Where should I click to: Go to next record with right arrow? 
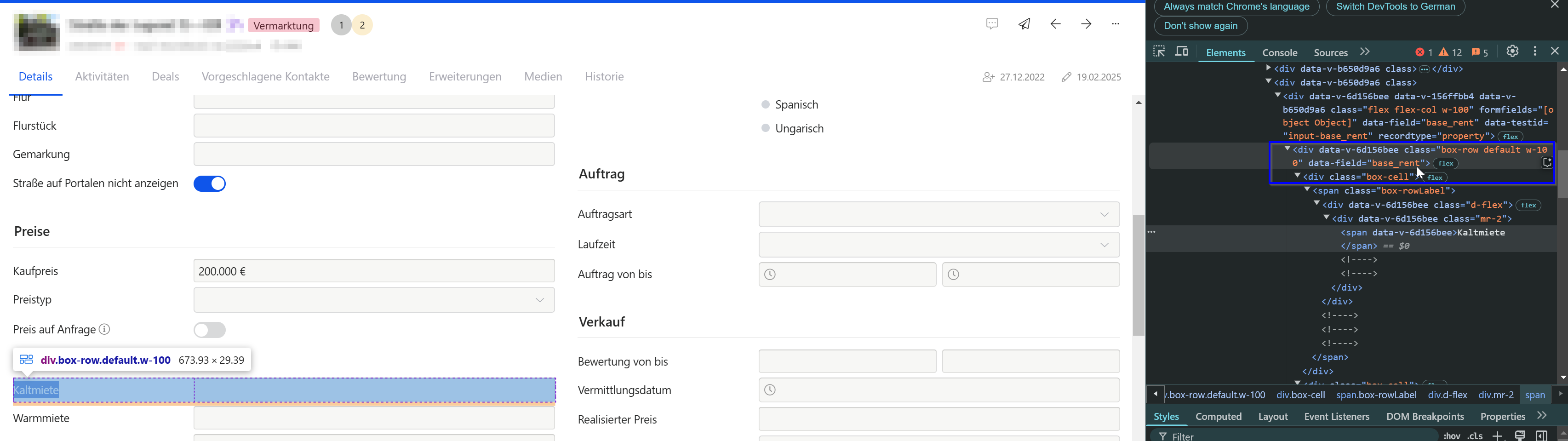(x=1087, y=24)
